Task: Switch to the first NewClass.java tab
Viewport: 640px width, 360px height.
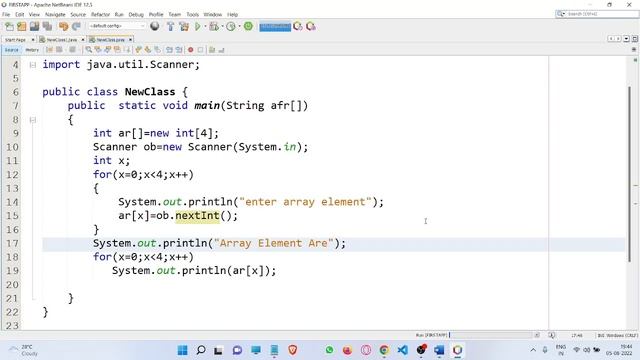Action: tap(62, 40)
